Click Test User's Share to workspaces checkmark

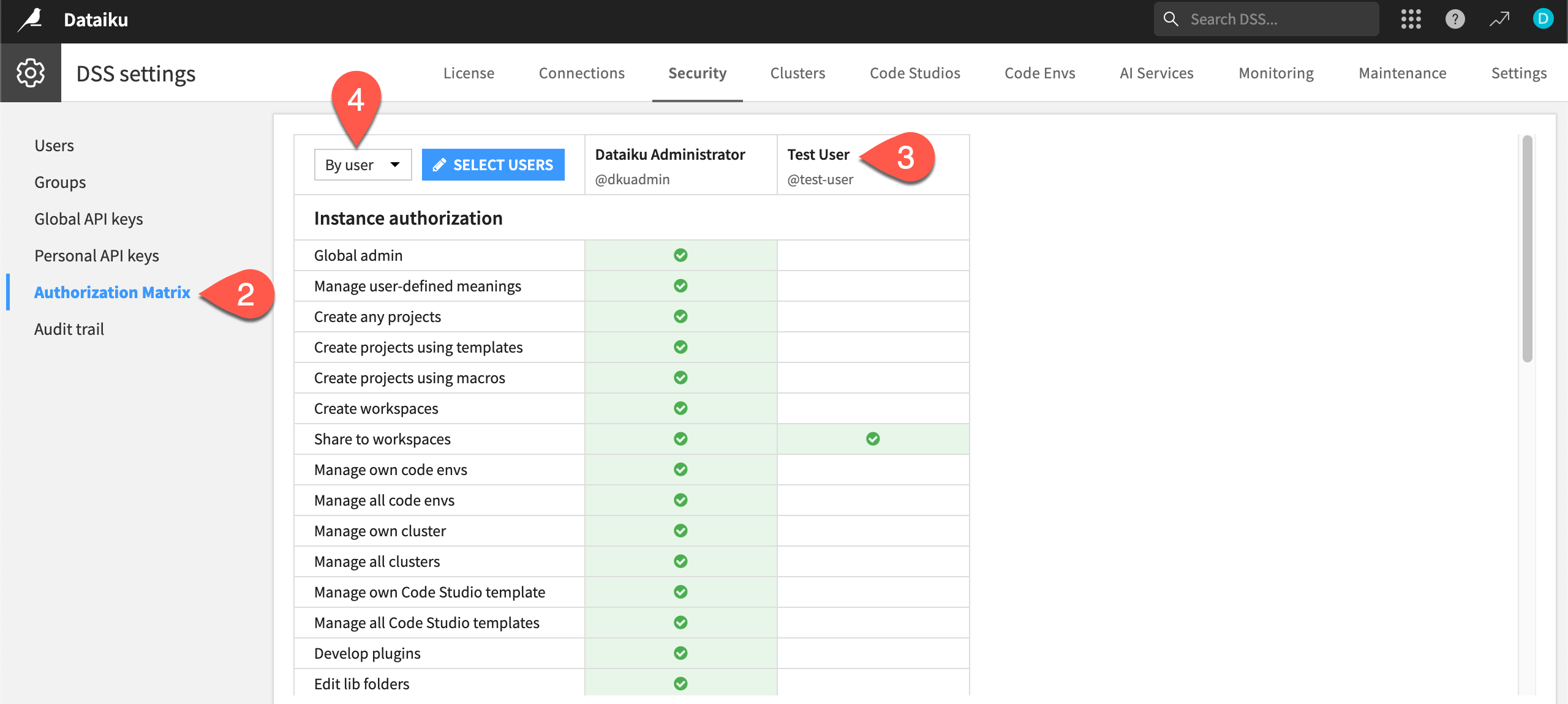click(x=873, y=439)
